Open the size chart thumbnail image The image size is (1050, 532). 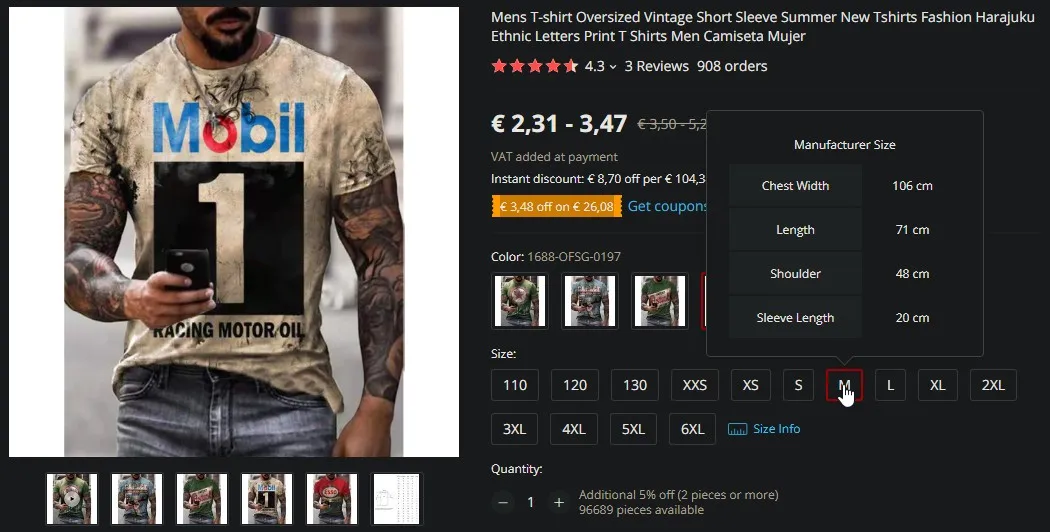(396, 499)
